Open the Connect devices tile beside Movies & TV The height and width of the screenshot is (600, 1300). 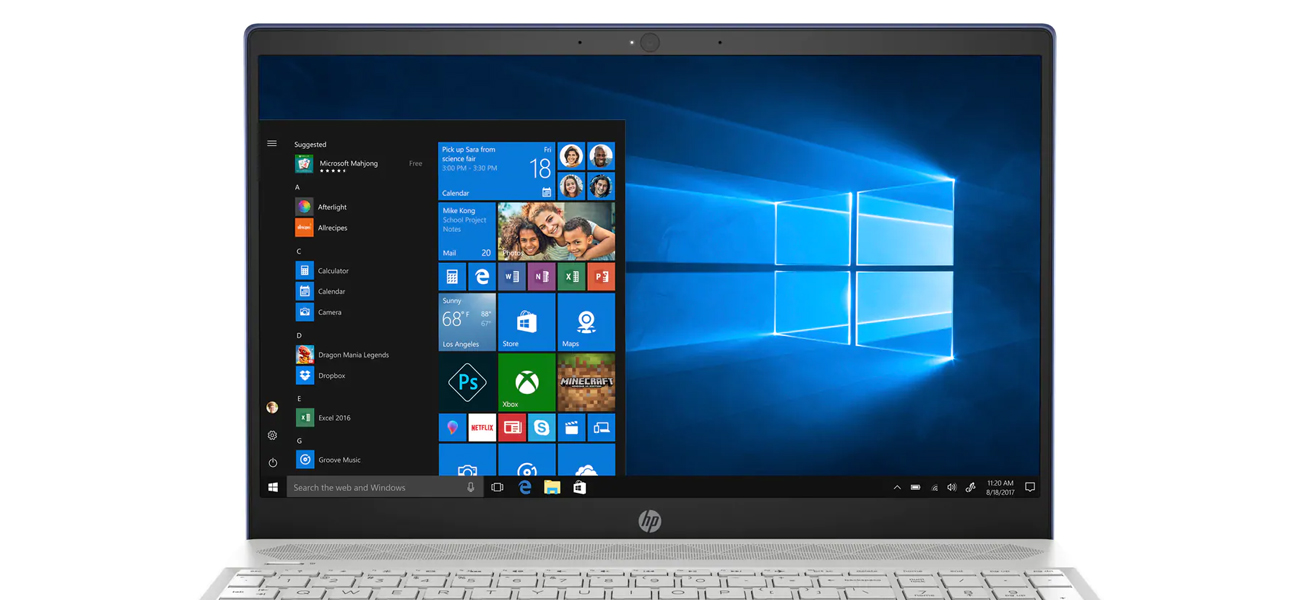(602, 427)
